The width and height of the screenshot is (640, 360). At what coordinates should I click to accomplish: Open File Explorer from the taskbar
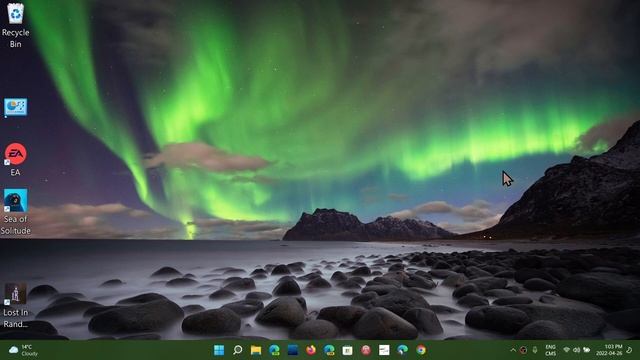256,350
